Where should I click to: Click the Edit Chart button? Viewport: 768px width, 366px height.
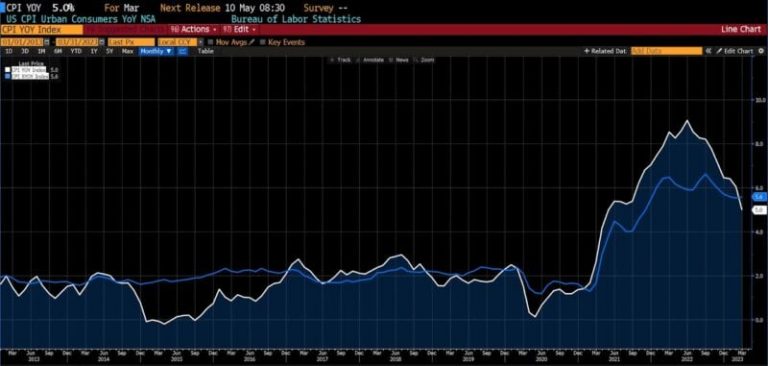point(735,51)
